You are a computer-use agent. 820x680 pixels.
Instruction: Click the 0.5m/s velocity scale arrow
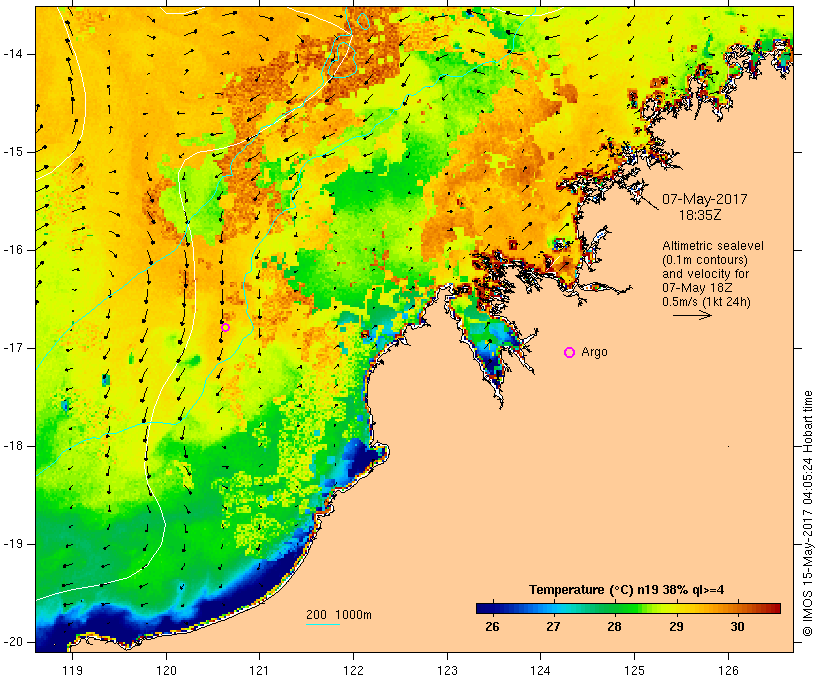(x=692, y=315)
